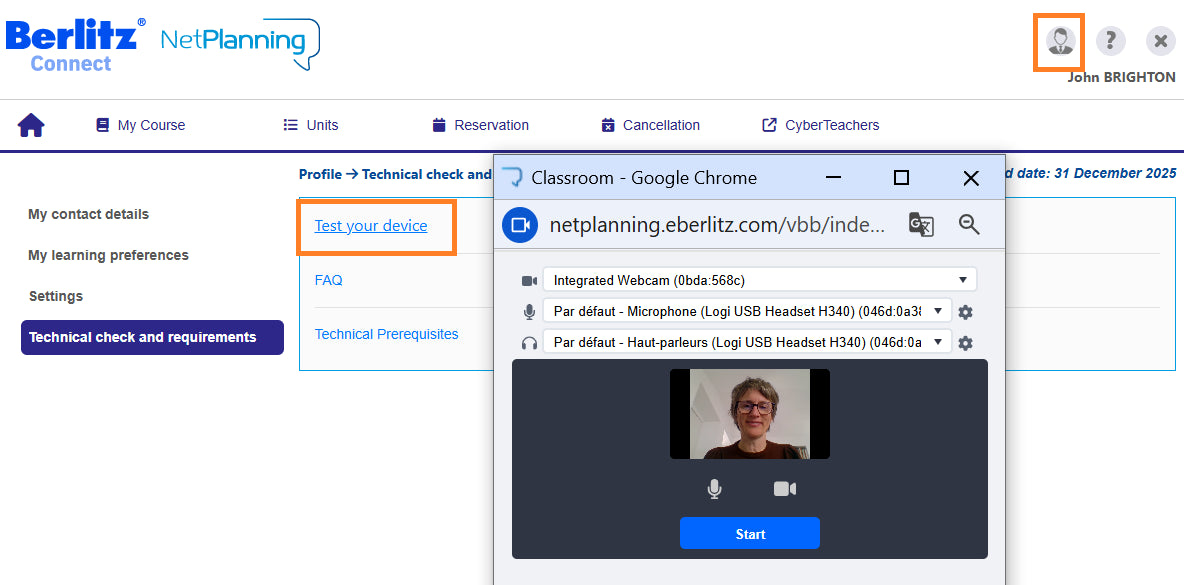Viewport: 1184px width, 585px height.
Task: Open speaker settings gear icon
Action: coord(965,343)
